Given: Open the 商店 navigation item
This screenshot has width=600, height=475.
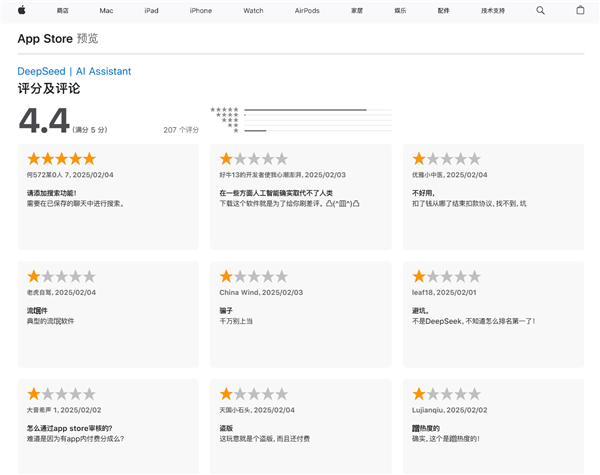Looking at the screenshot, I should pyautogui.click(x=63, y=10).
